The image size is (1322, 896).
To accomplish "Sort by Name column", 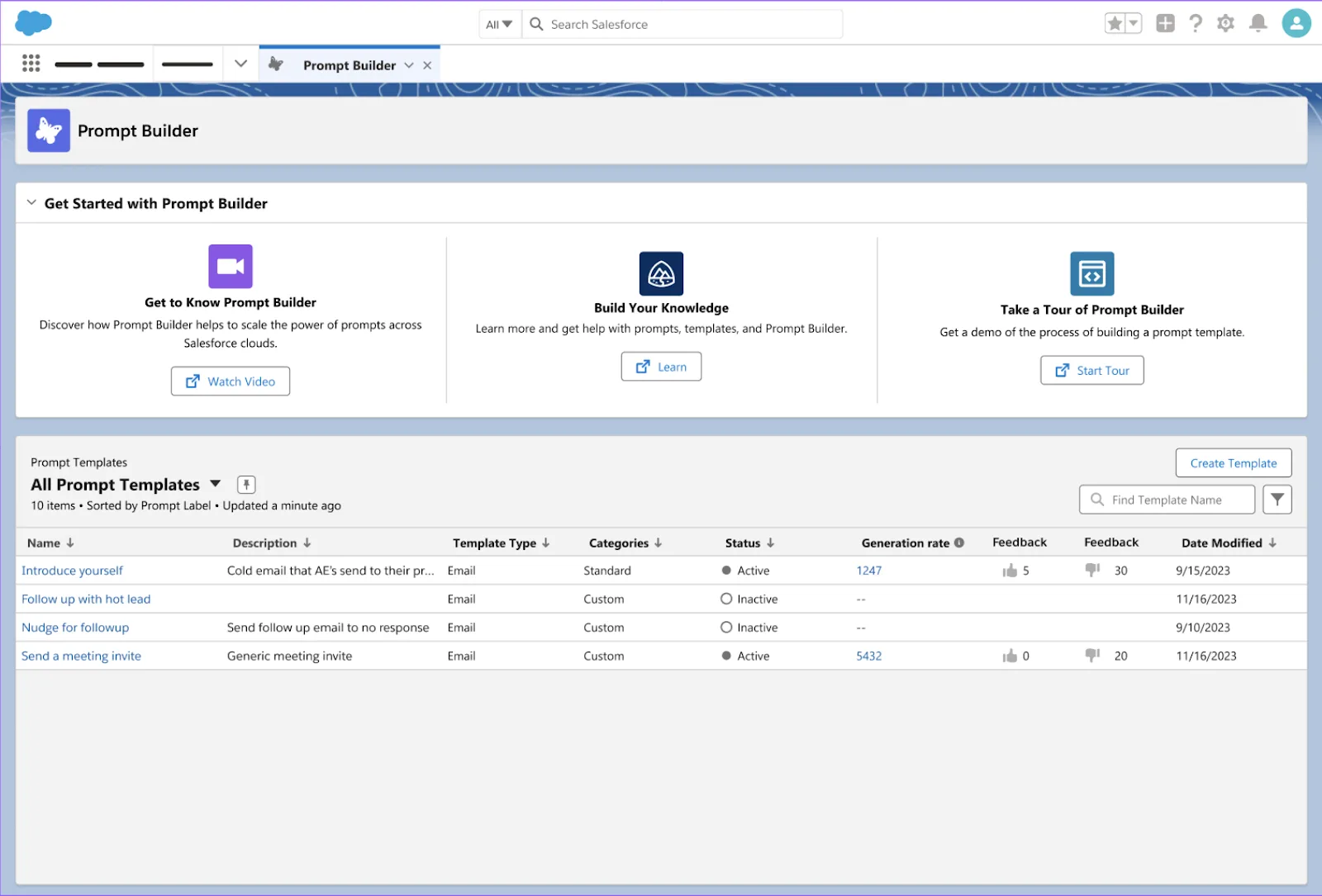I will pos(50,543).
